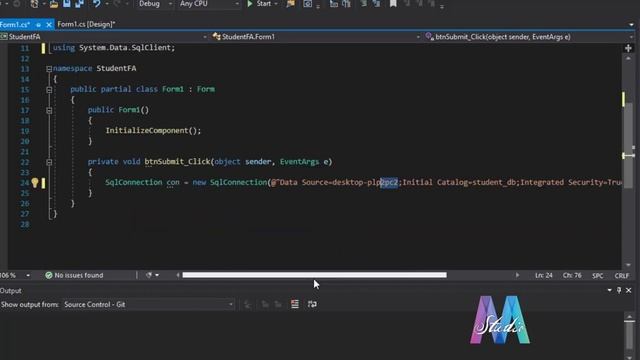The height and width of the screenshot is (360, 640).
Task: Toggle auto hide pin on Output panel
Action: [x=619, y=290]
